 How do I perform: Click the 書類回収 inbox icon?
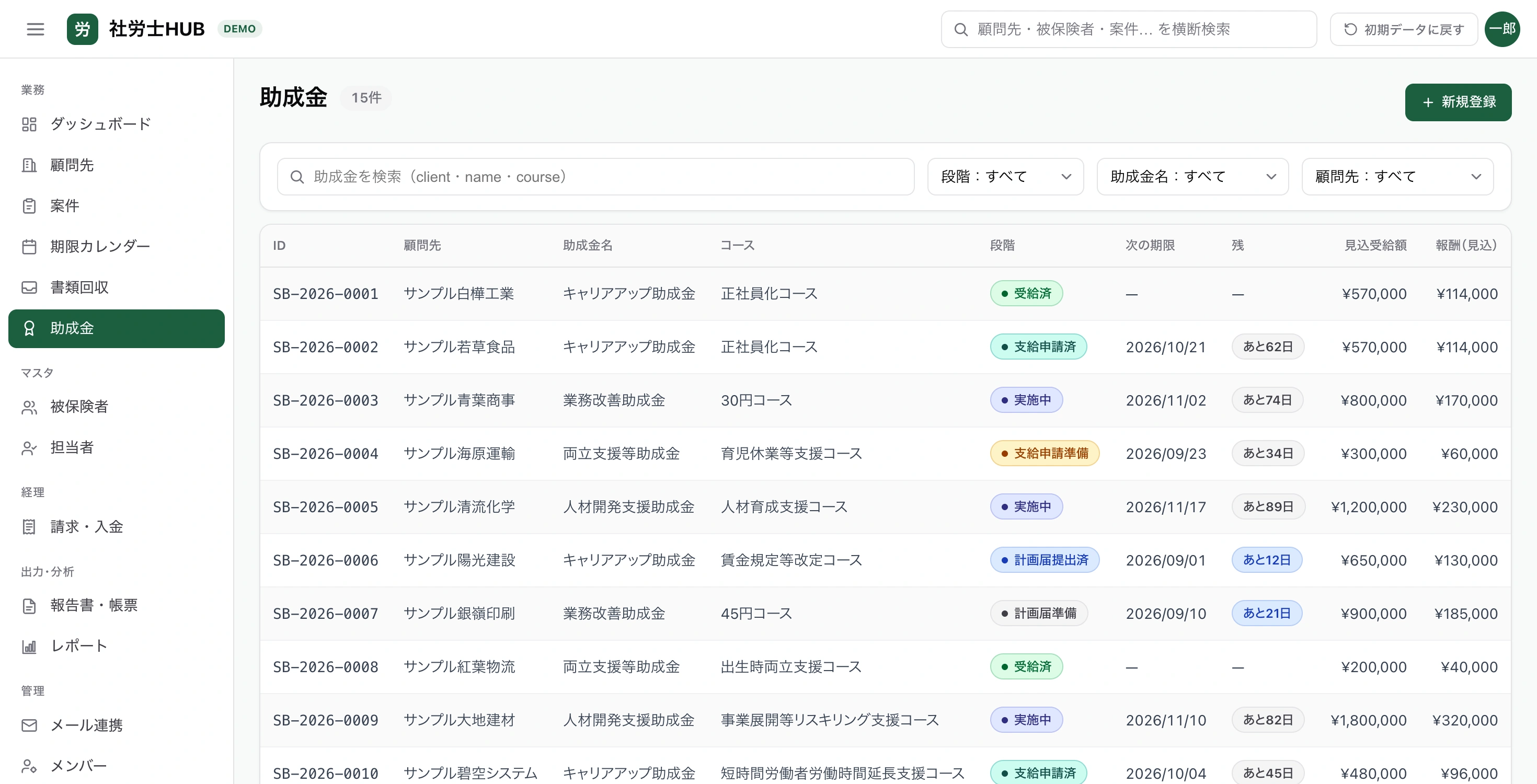pyautogui.click(x=29, y=287)
